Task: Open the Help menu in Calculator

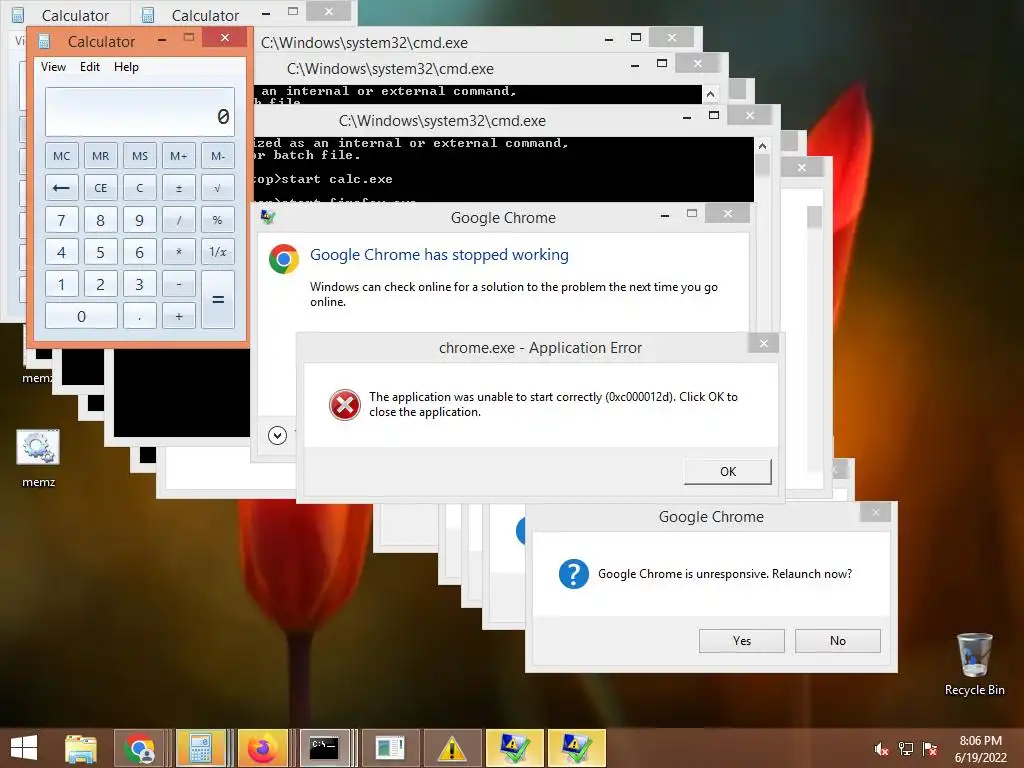Action: click(126, 67)
